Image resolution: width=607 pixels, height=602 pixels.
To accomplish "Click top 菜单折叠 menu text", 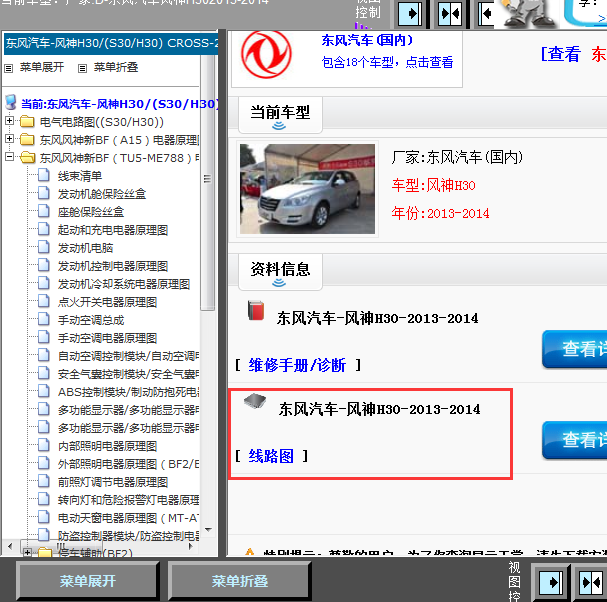I will tap(116, 67).
